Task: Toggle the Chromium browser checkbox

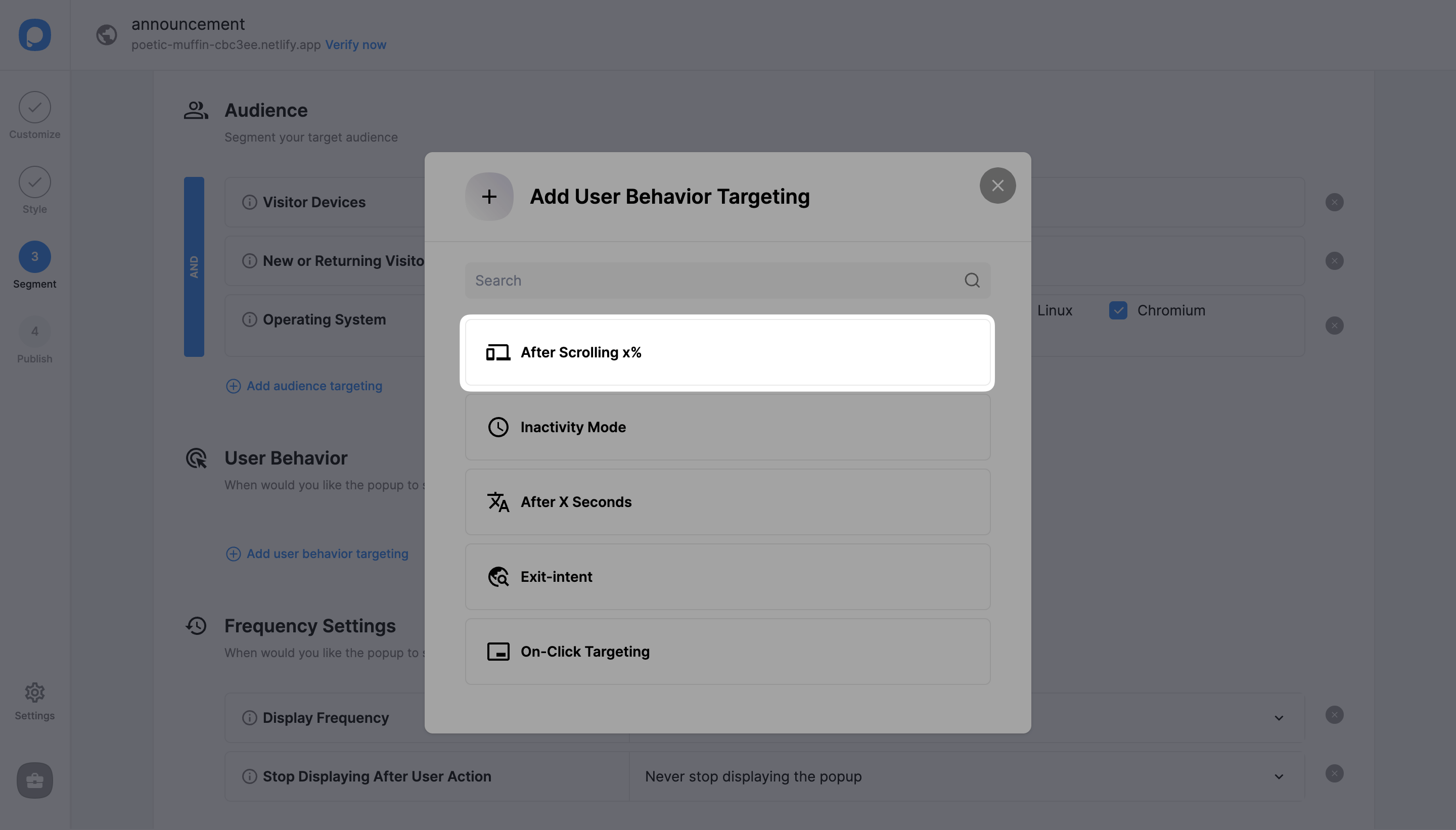Action: [1119, 310]
